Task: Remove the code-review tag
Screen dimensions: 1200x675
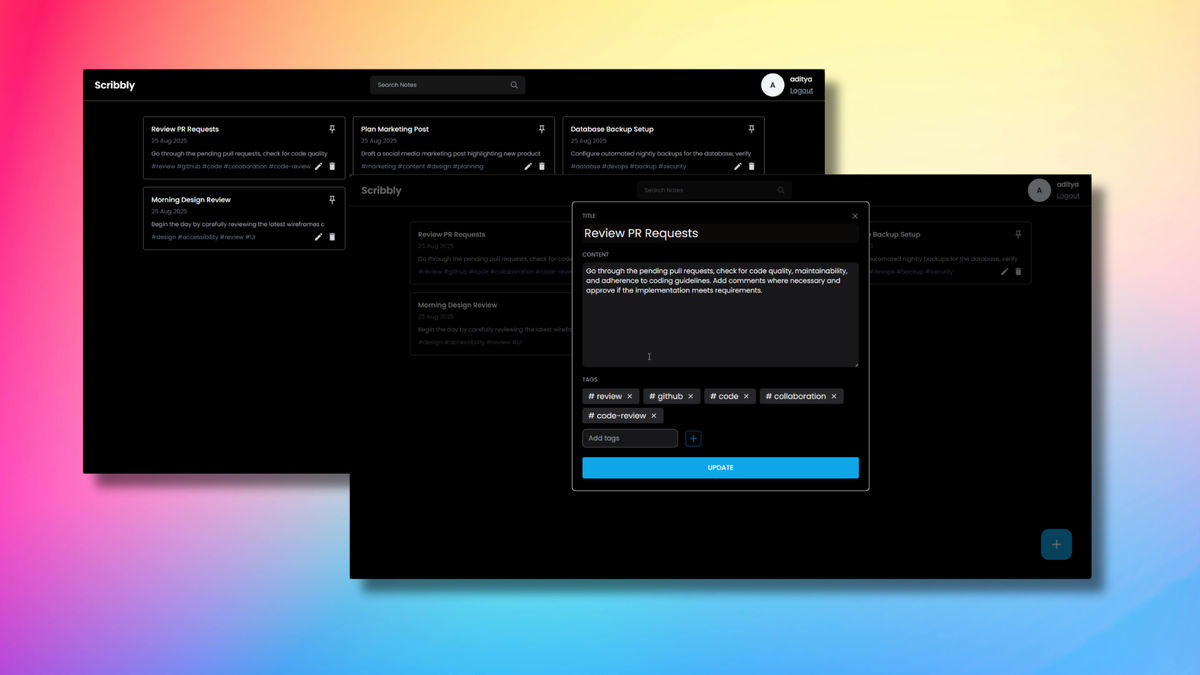Action: (654, 416)
